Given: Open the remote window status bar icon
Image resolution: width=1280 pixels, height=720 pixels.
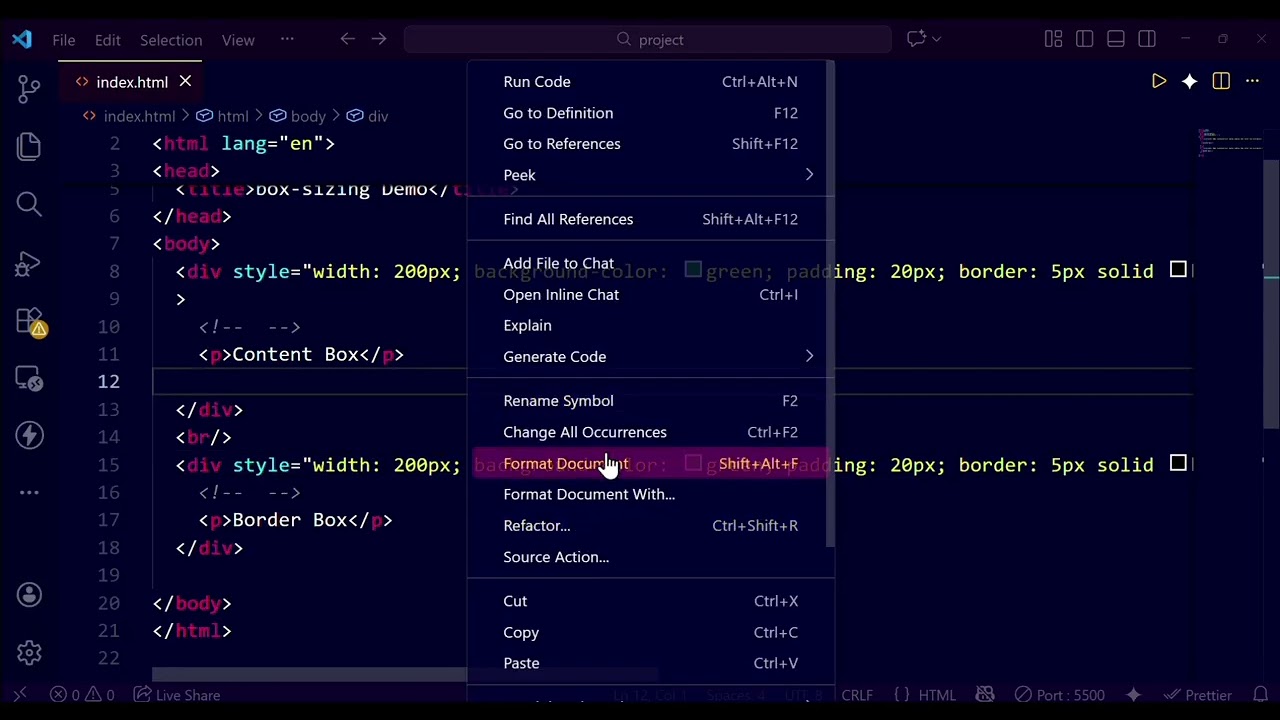Looking at the screenshot, I should 19,695.
